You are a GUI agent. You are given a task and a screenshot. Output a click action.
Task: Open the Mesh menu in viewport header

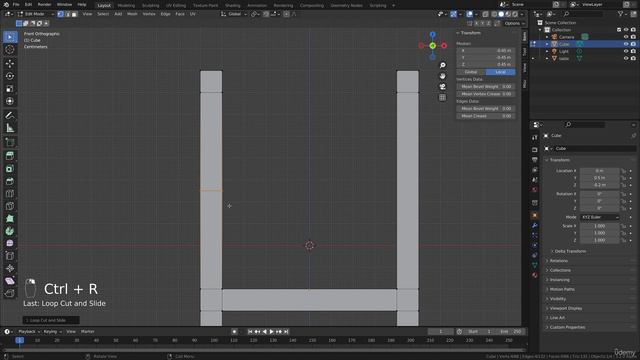point(132,14)
